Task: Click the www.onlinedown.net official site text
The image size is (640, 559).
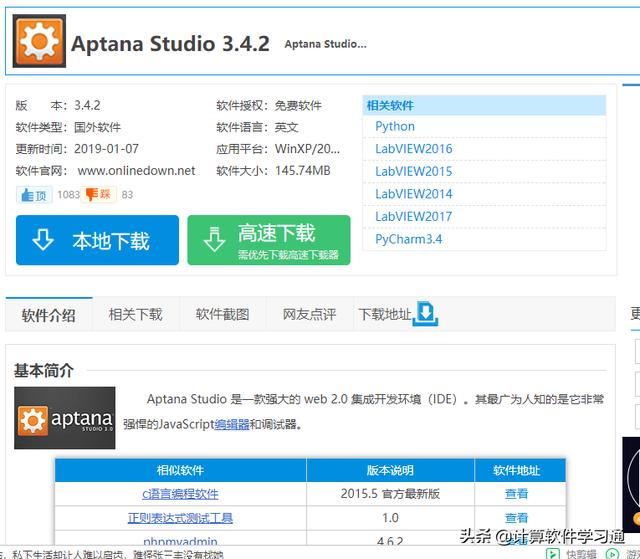Action: coord(136,171)
